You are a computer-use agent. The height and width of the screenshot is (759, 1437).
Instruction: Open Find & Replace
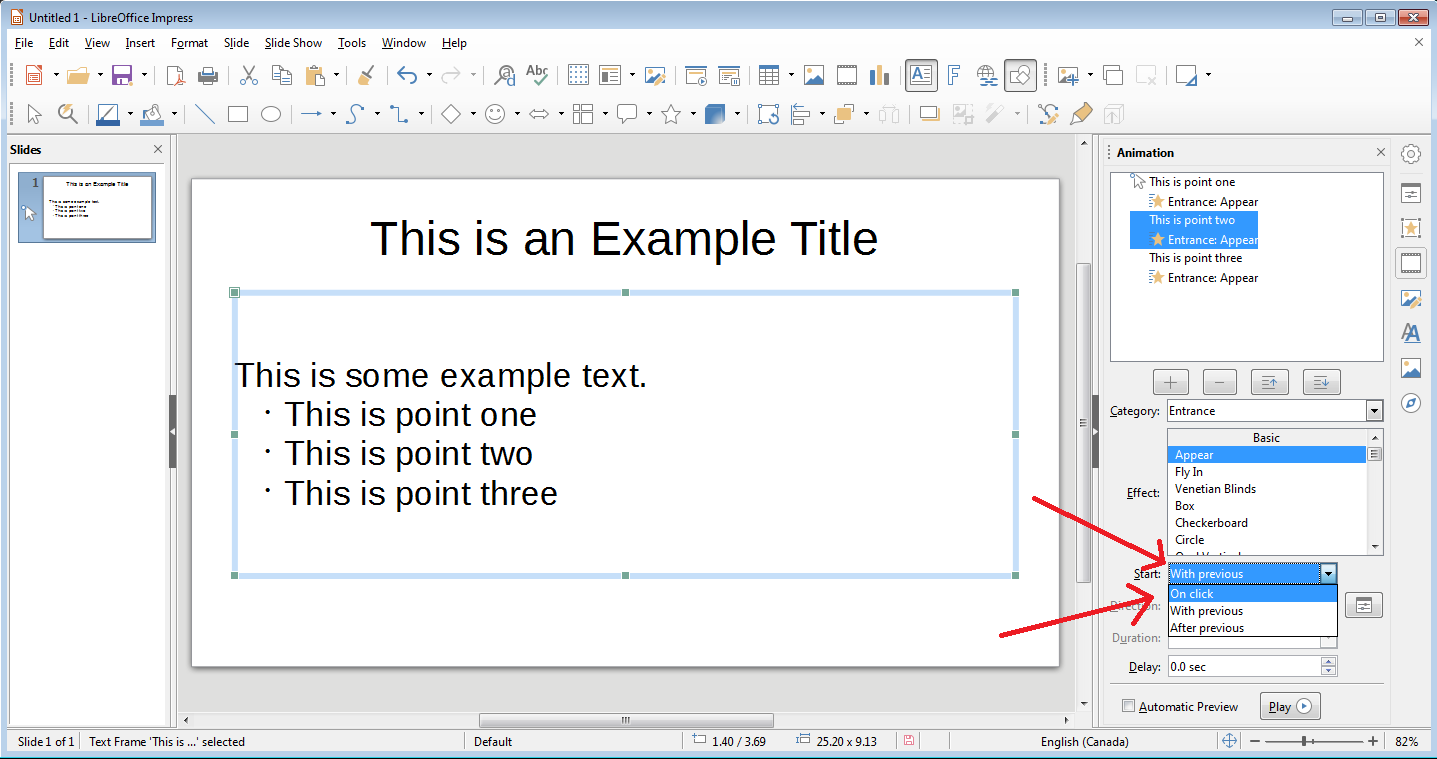[505, 75]
